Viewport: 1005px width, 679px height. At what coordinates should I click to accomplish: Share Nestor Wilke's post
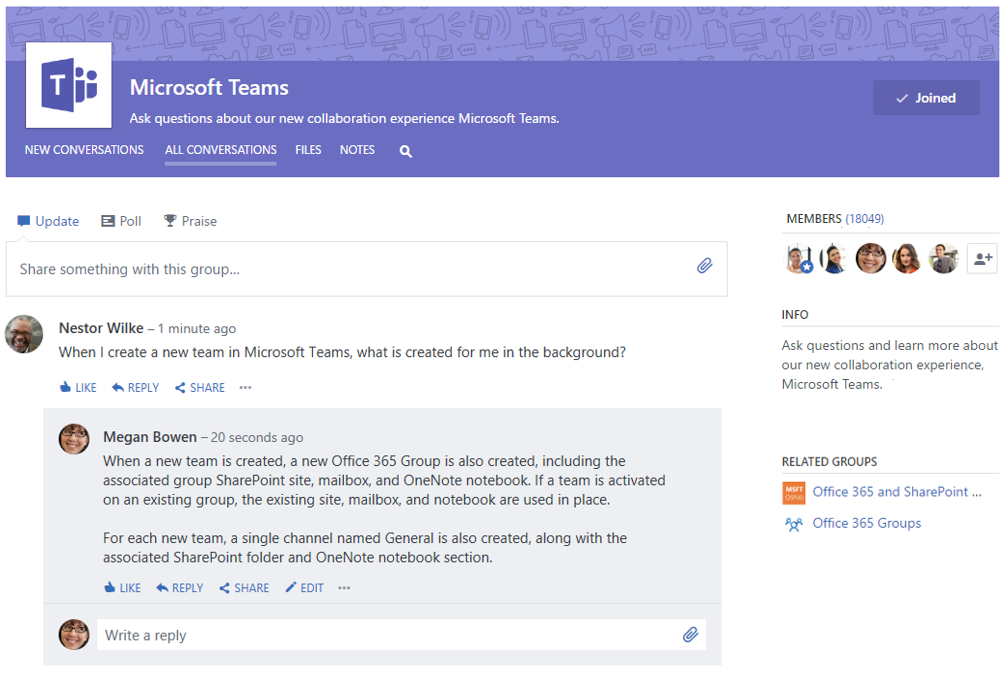(200, 387)
